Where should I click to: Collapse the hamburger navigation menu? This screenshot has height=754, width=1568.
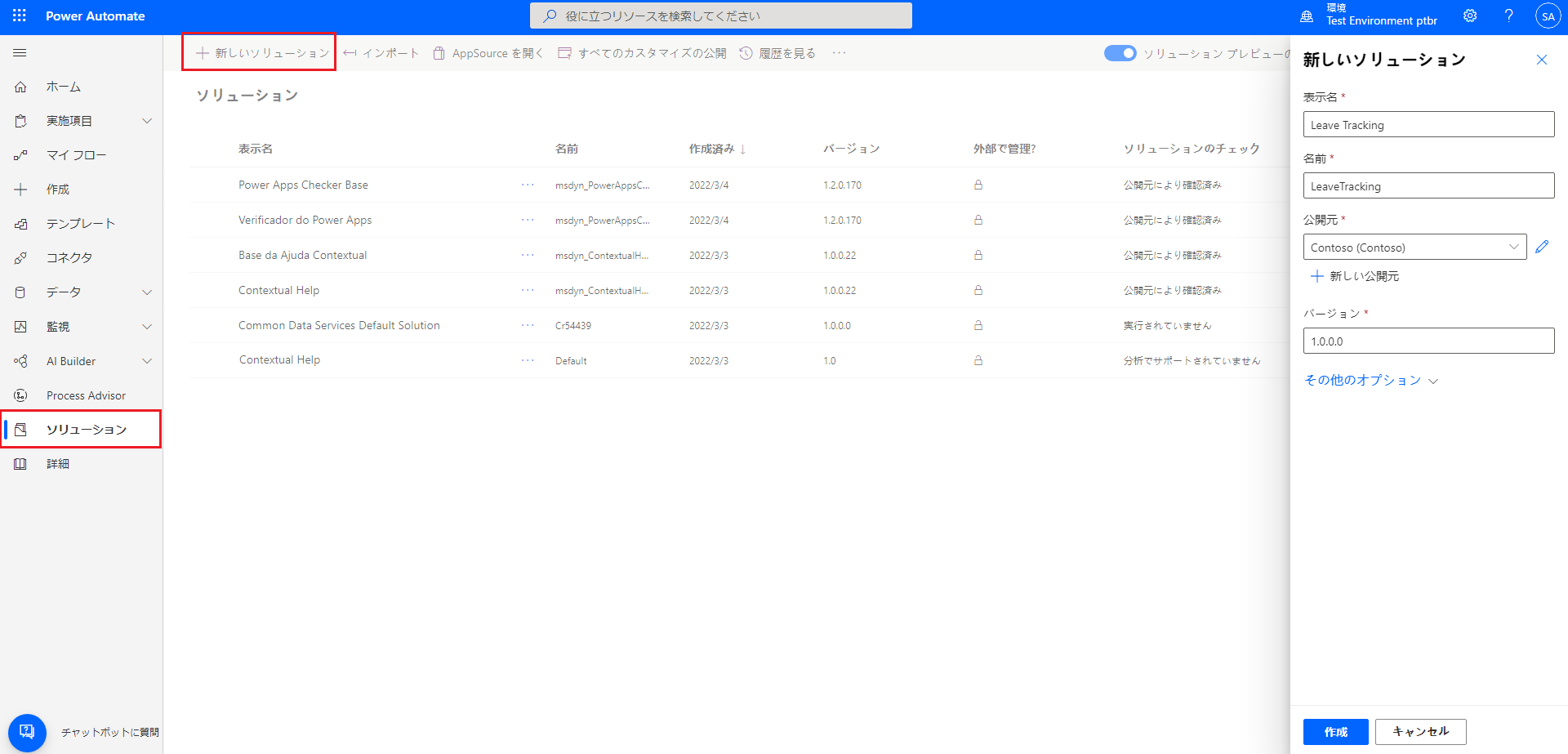pyautogui.click(x=20, y=53)
